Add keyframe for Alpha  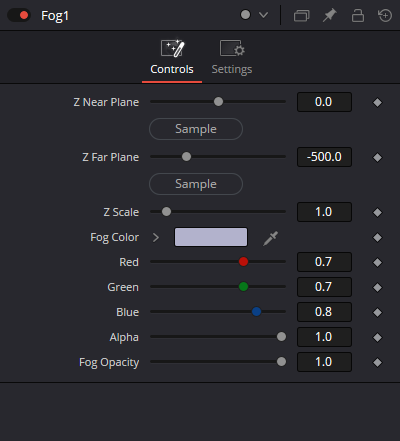[x=377, y=337]
